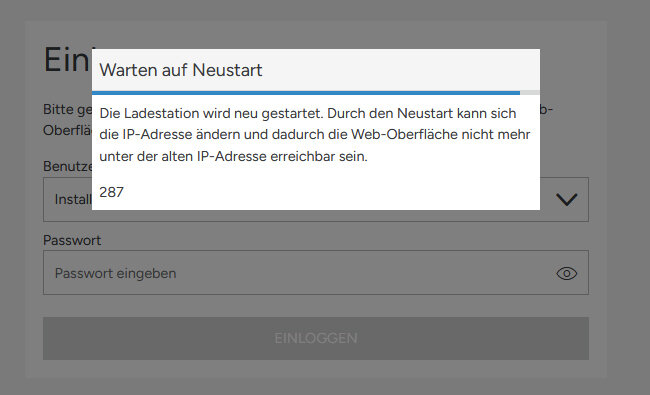Click the restart progress bar
The width and height of the screenshot is (650, 395).
tap(316, 93)
